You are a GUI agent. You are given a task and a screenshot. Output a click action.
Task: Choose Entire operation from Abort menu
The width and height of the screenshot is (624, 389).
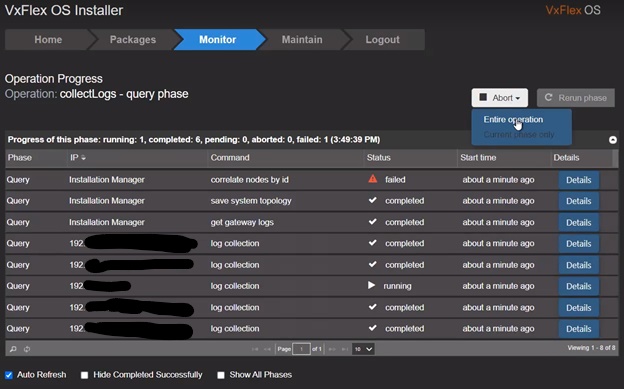point(513,119)
